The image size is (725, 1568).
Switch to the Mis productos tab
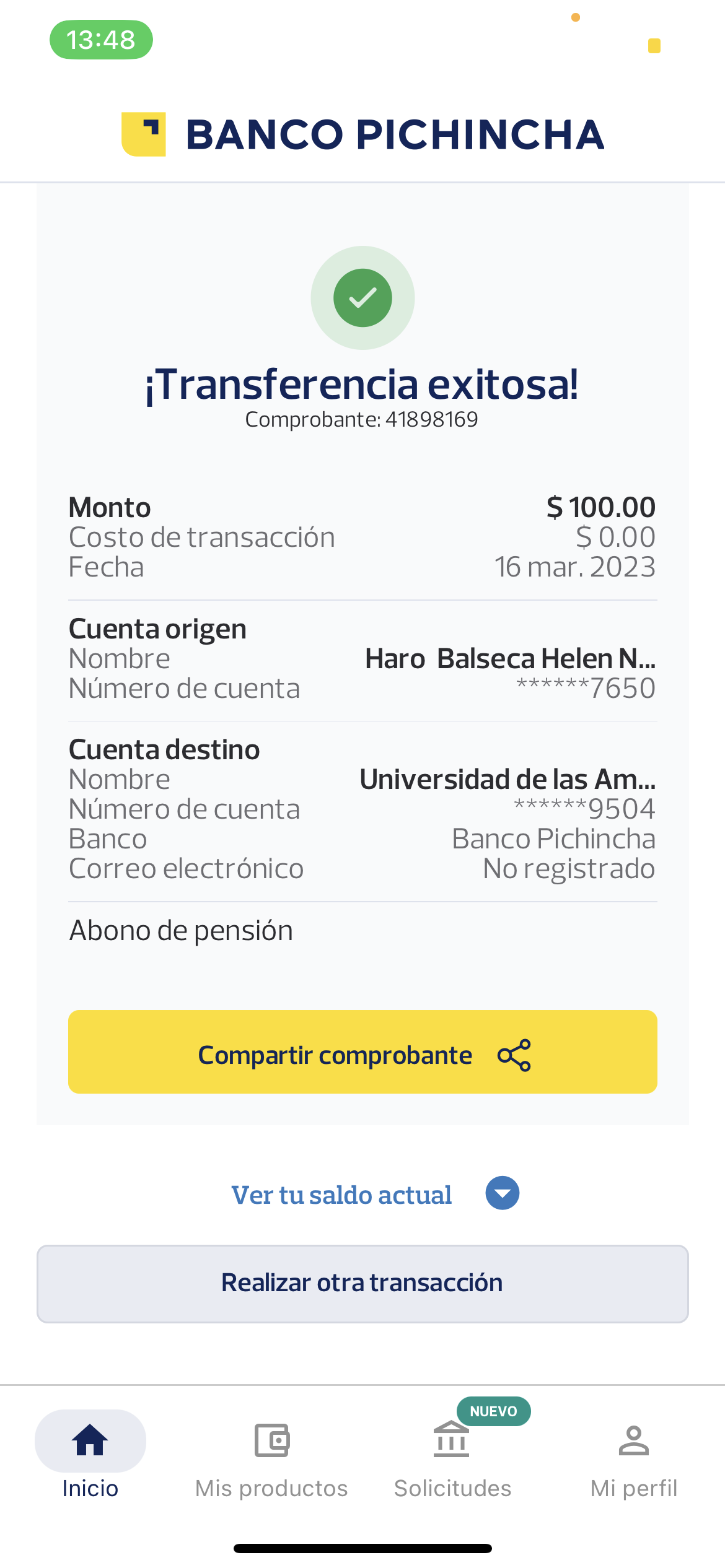coord(271,1488)
